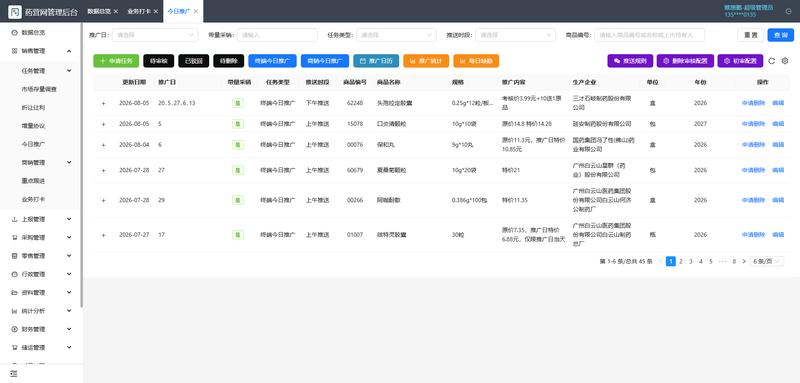Focus the 商品编号 search input
This screenshot has height=383, width=800.
tap(650, 35)
